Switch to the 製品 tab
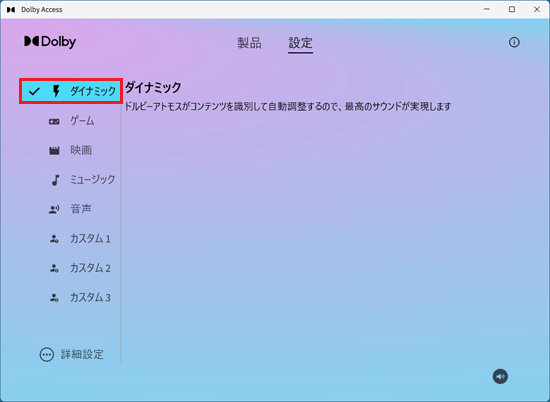 pyautogui.click(x=249, y=43)
